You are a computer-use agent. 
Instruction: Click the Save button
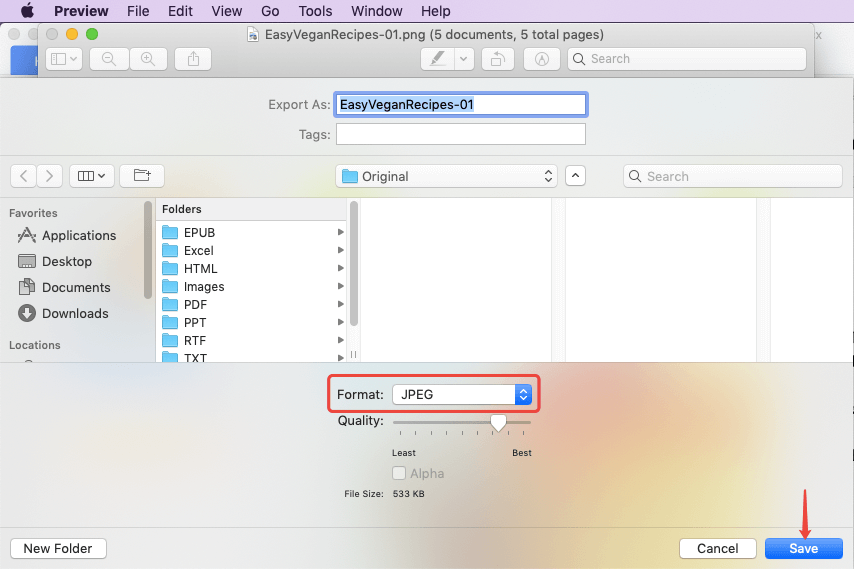pos(803,548)
